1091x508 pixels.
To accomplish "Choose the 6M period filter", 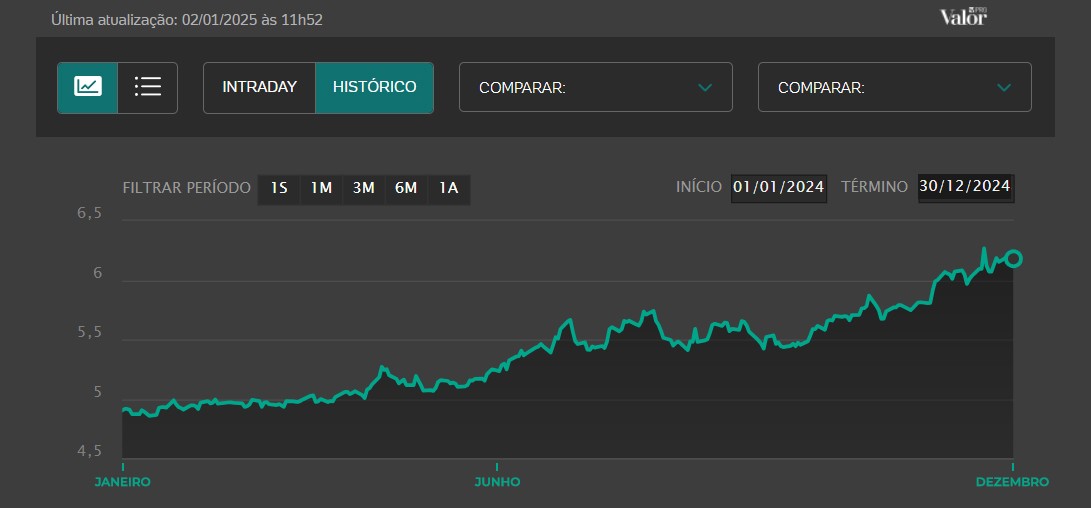I will click(406, 188).
